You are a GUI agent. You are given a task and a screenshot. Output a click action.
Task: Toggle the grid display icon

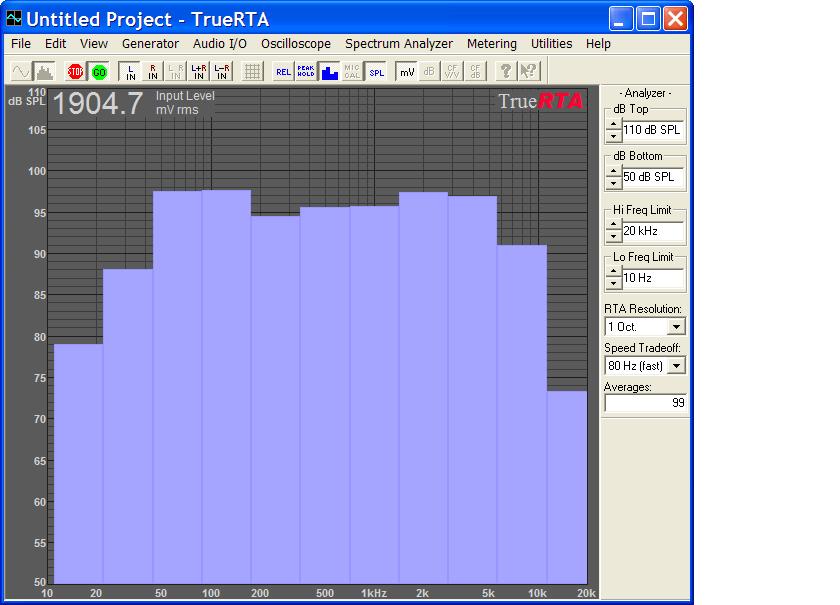pyautogui.click(x=252, y=71)
